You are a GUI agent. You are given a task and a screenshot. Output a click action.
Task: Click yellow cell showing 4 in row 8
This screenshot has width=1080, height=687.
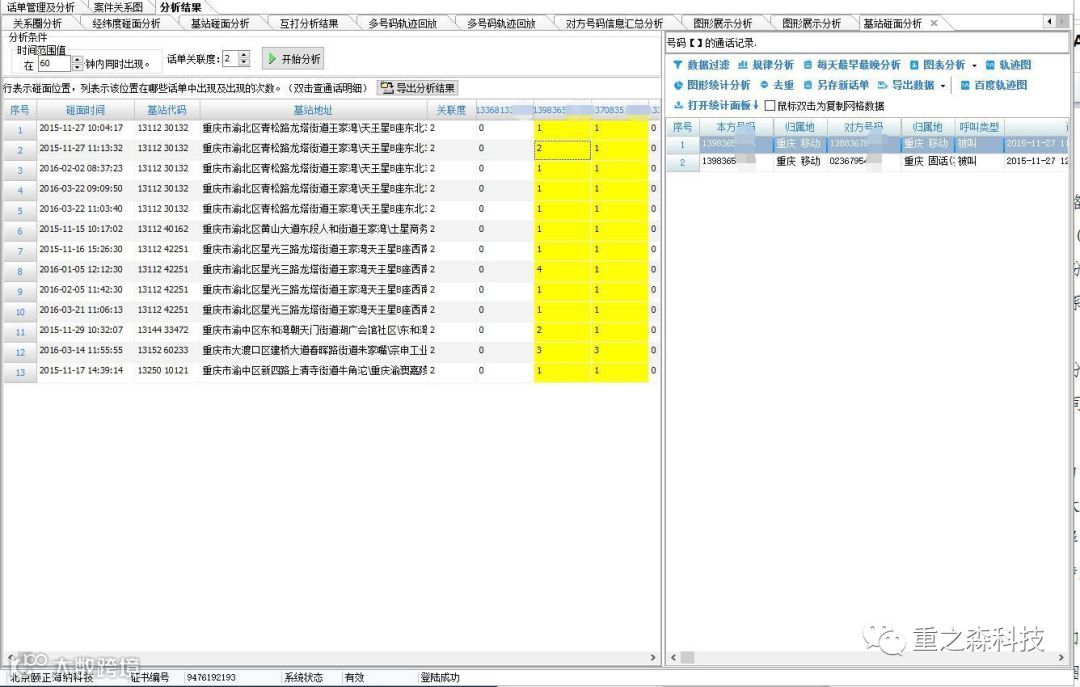(562, 269)
